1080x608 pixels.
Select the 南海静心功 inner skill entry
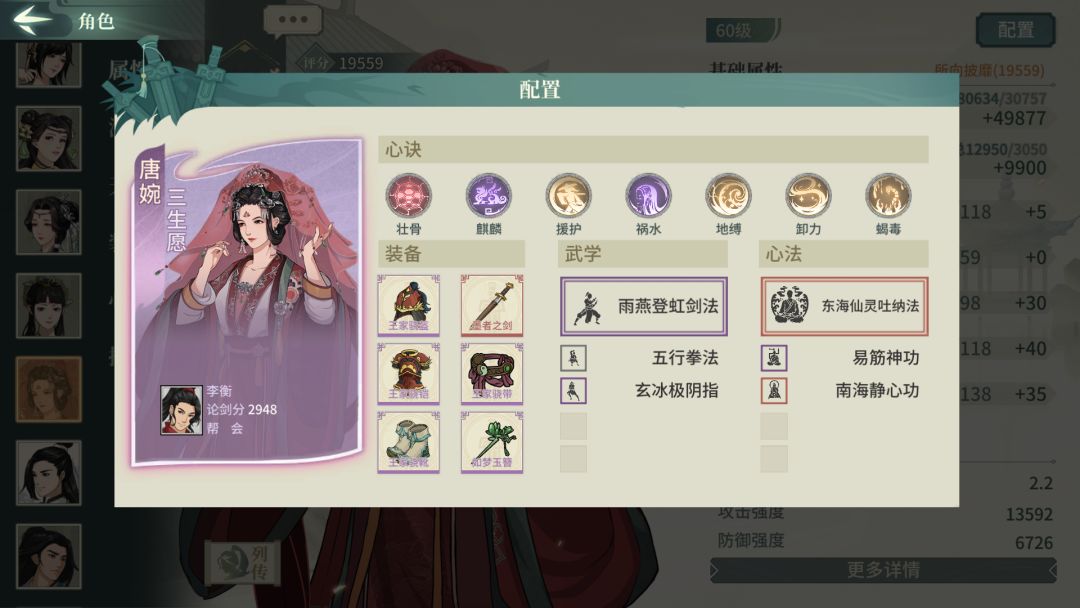[841, 390]
